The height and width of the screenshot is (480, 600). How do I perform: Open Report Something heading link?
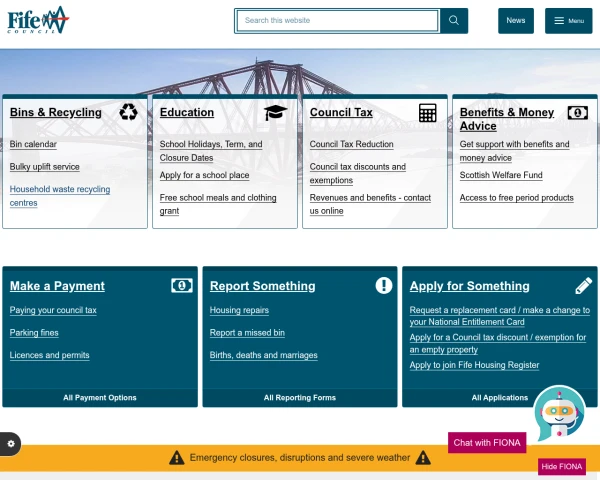pyautogui.click(x=262, y=286)
